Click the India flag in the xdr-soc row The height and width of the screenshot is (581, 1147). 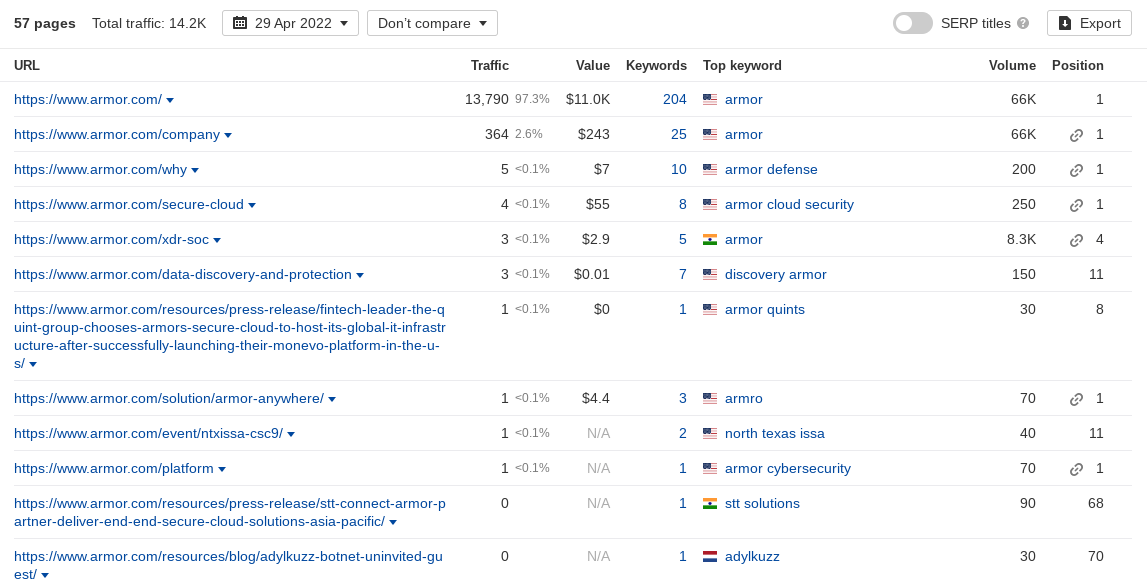(710, 240)
